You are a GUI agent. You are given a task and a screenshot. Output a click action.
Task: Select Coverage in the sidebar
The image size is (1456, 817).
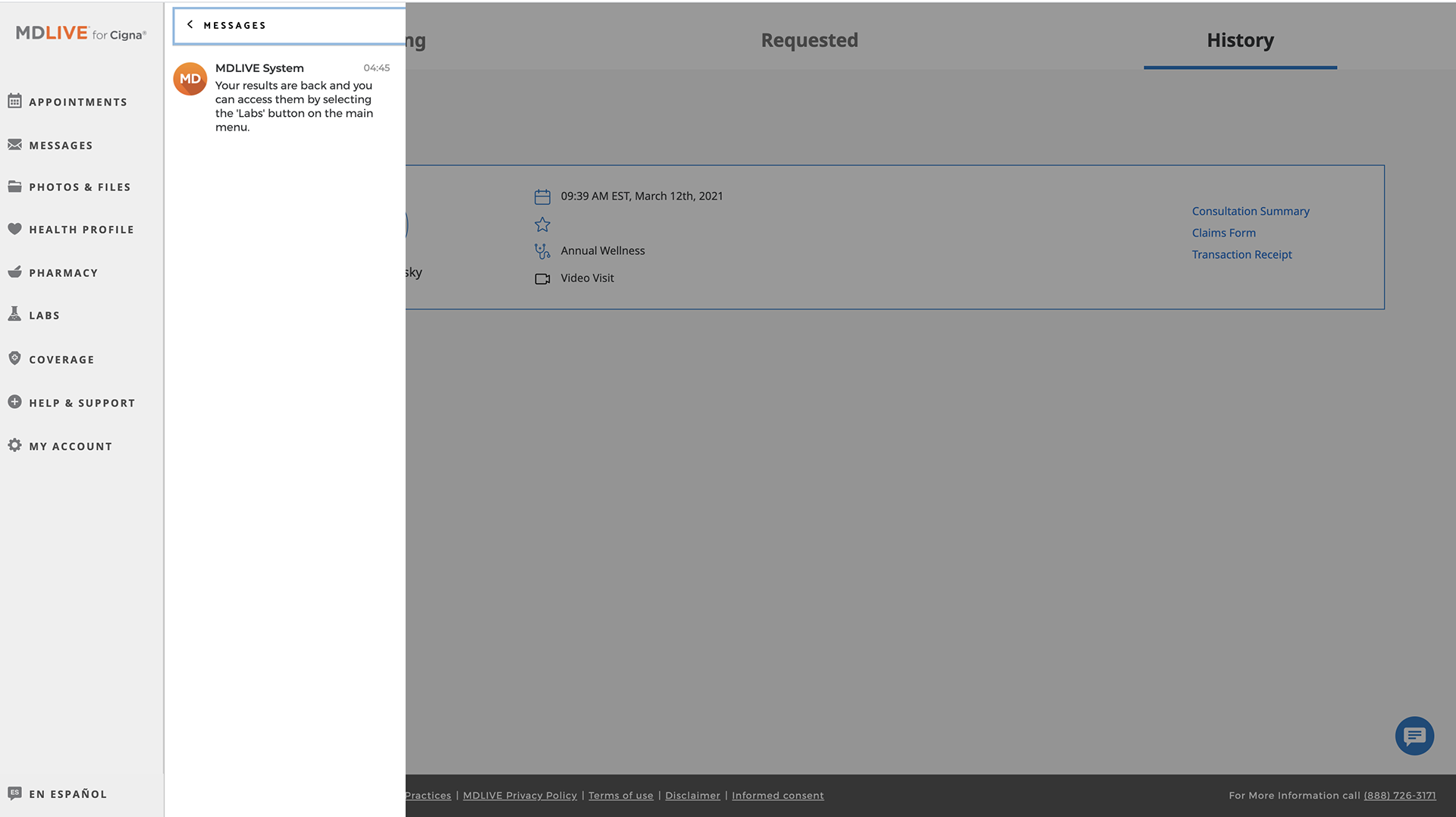(x=61, y=360)
